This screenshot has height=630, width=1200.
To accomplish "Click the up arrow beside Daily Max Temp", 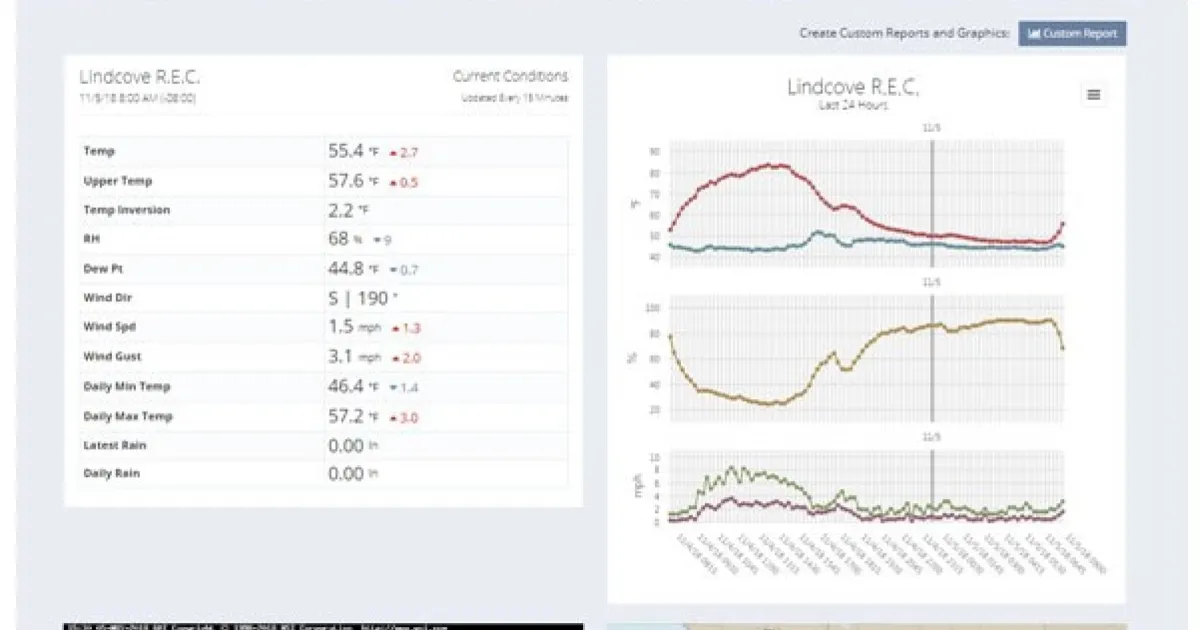I will coord(394,418).
